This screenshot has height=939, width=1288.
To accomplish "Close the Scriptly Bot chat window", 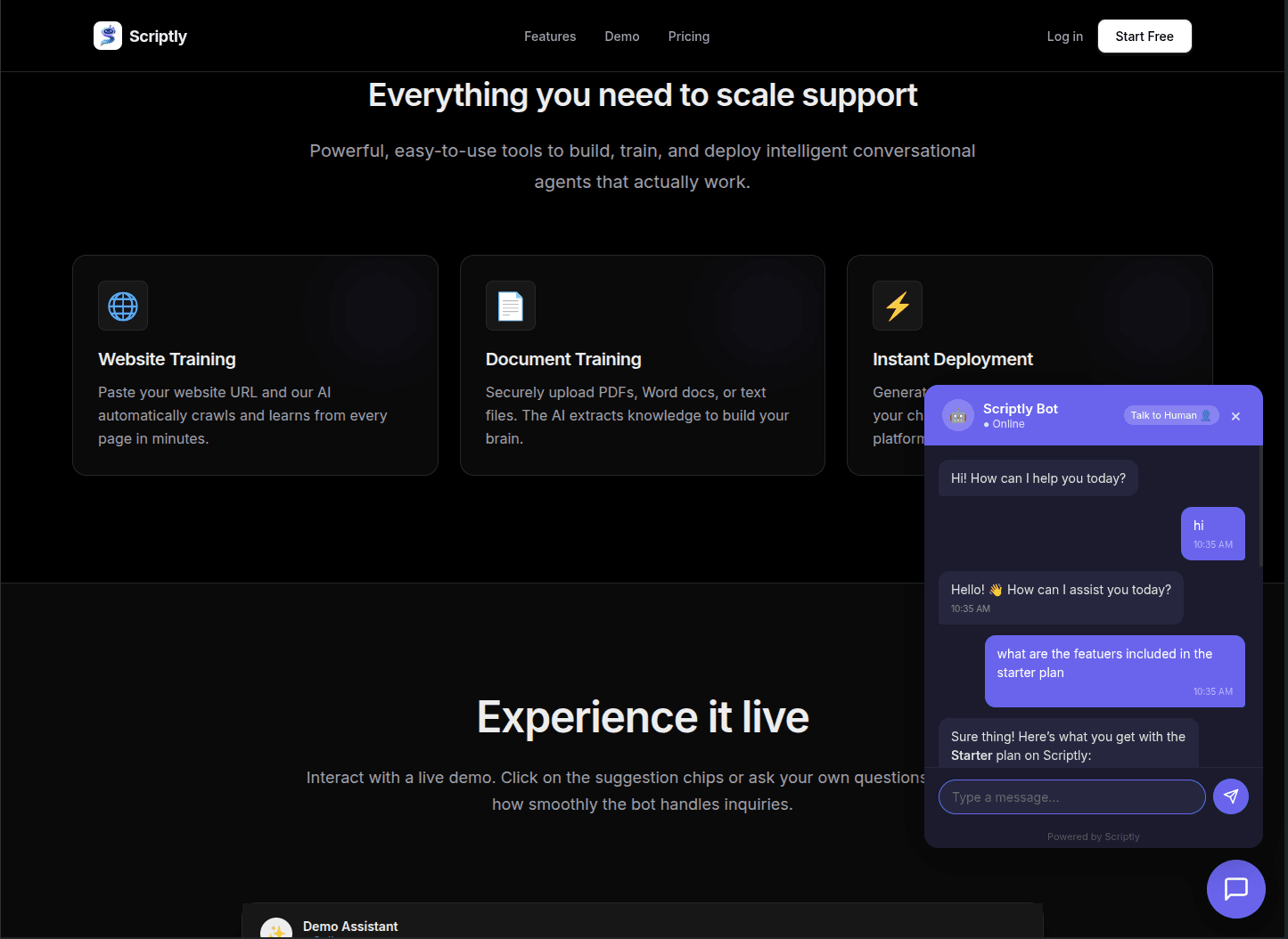I will click(1235, 416).
